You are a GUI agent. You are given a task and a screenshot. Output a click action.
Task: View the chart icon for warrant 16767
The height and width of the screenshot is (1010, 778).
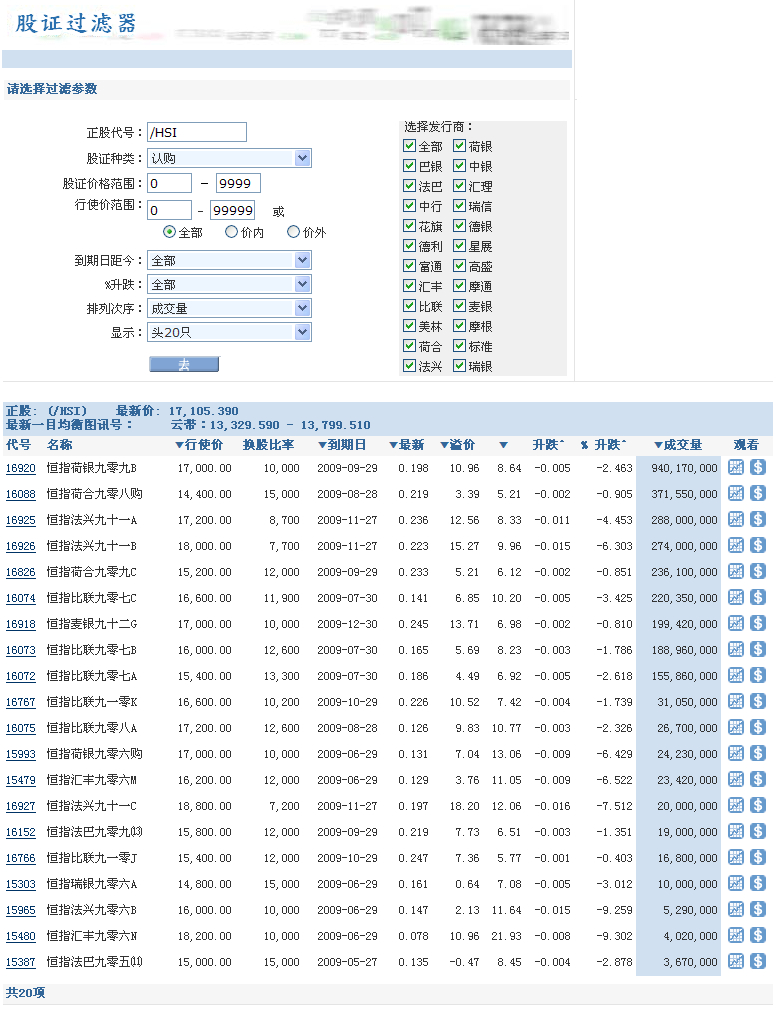pos(736,701)
